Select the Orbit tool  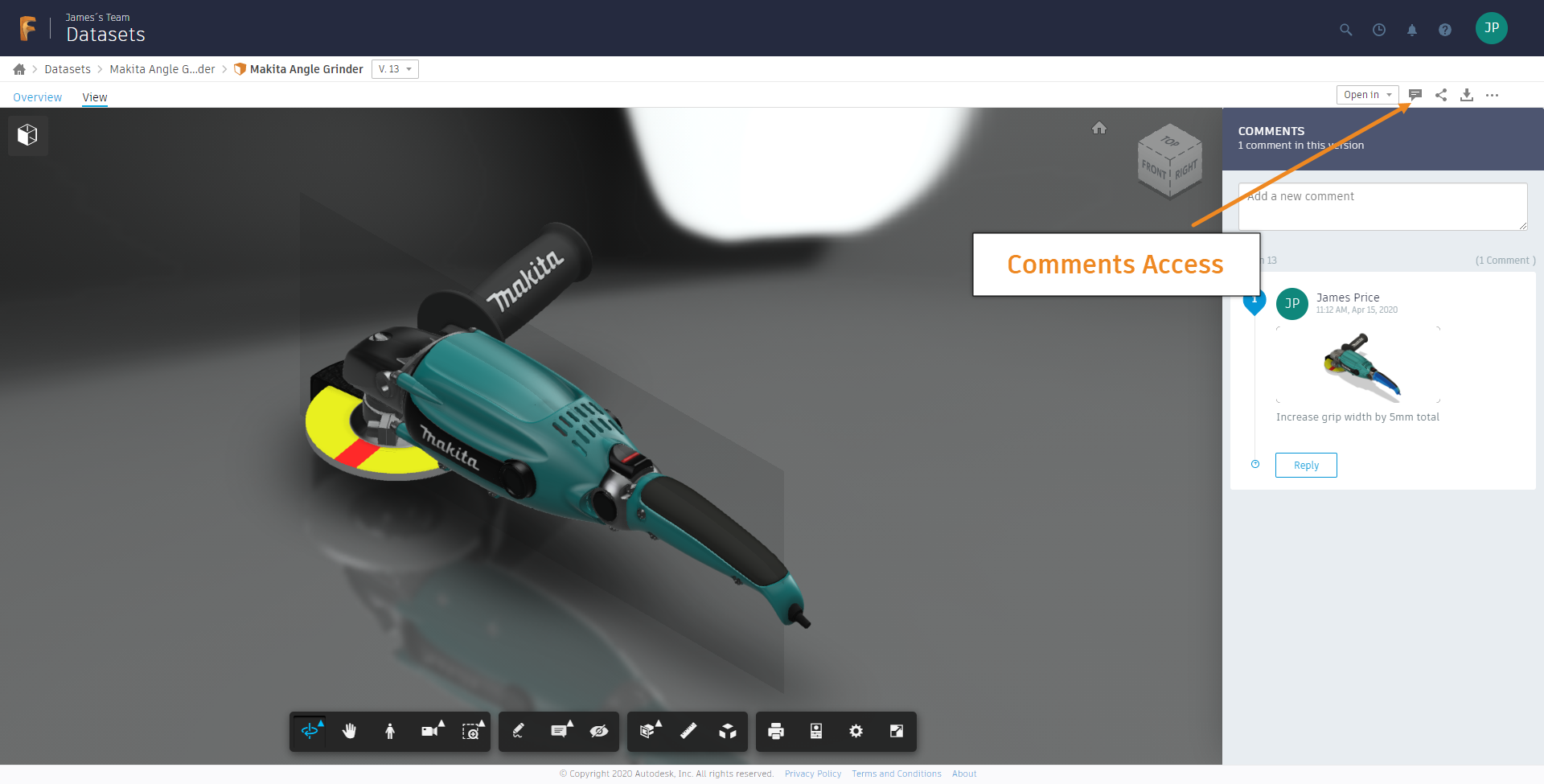(310, 731)
